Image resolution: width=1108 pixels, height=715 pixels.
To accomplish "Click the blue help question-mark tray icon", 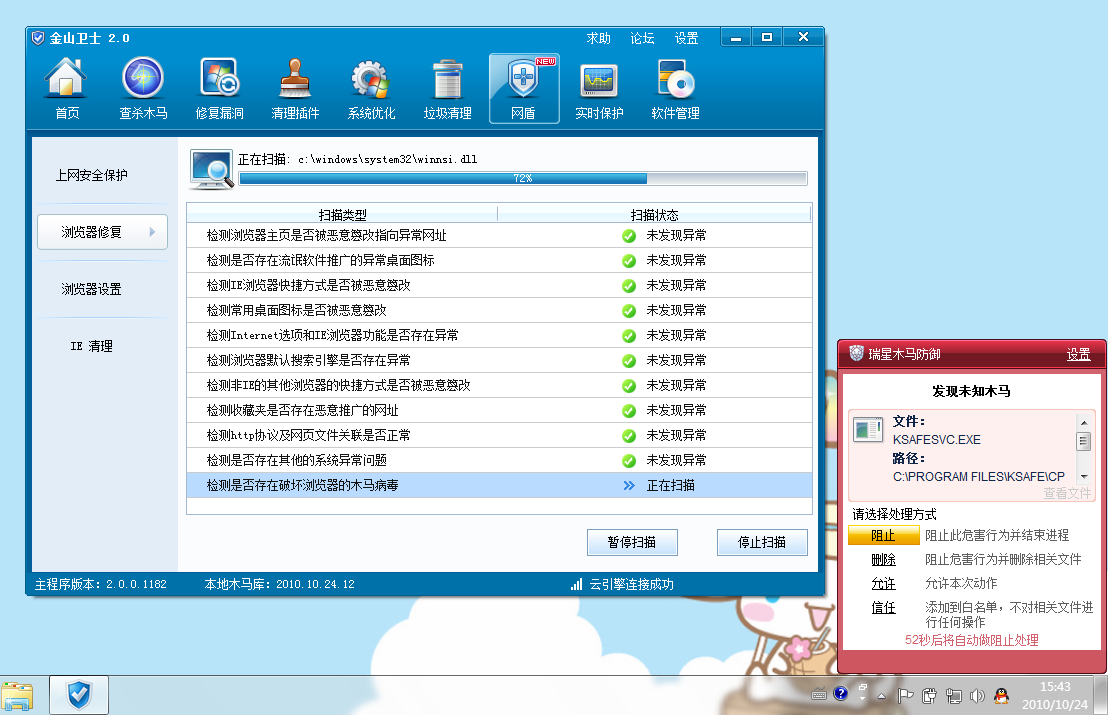I will (840, 694).
